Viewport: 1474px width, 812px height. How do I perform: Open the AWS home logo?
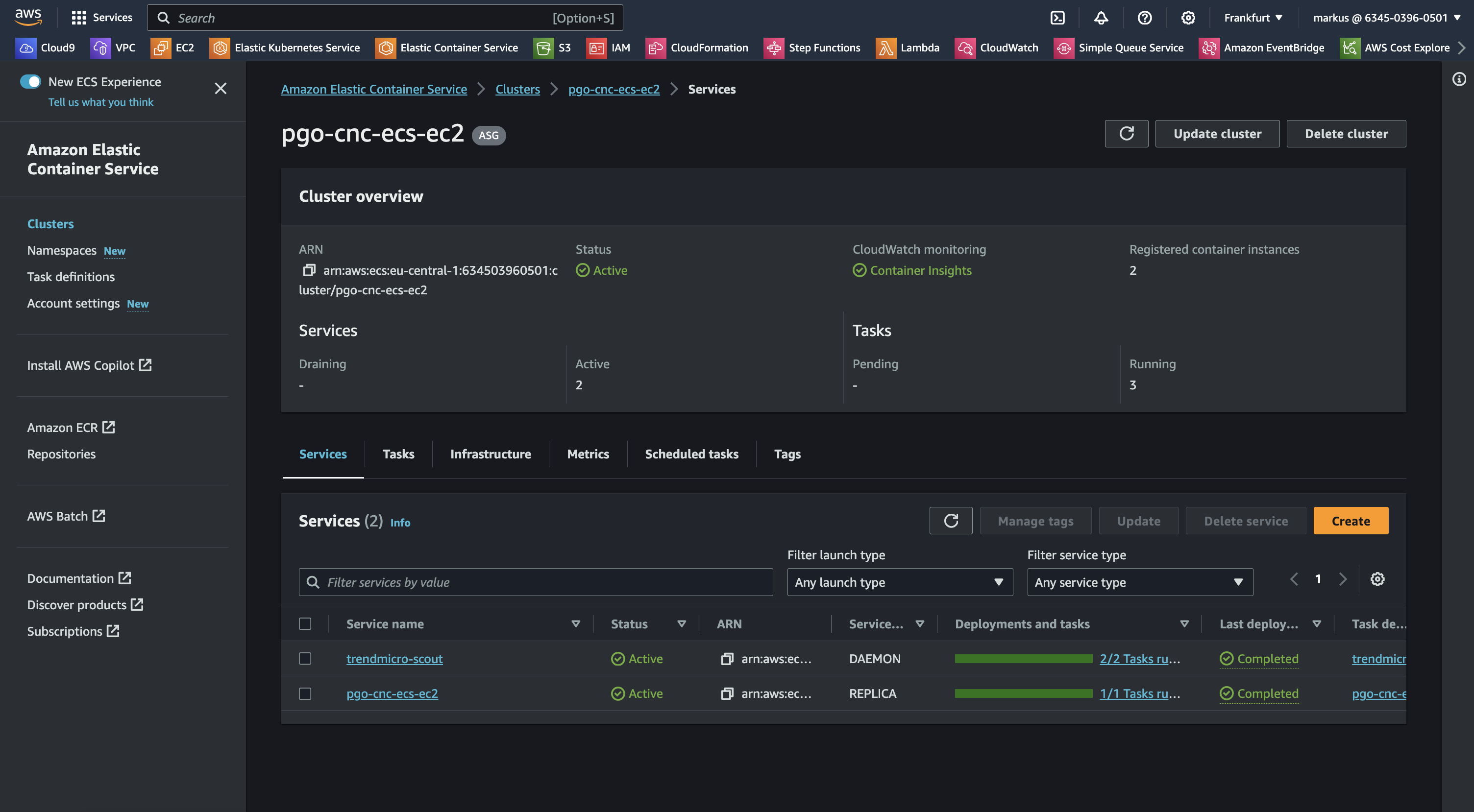tap(28, 17)
